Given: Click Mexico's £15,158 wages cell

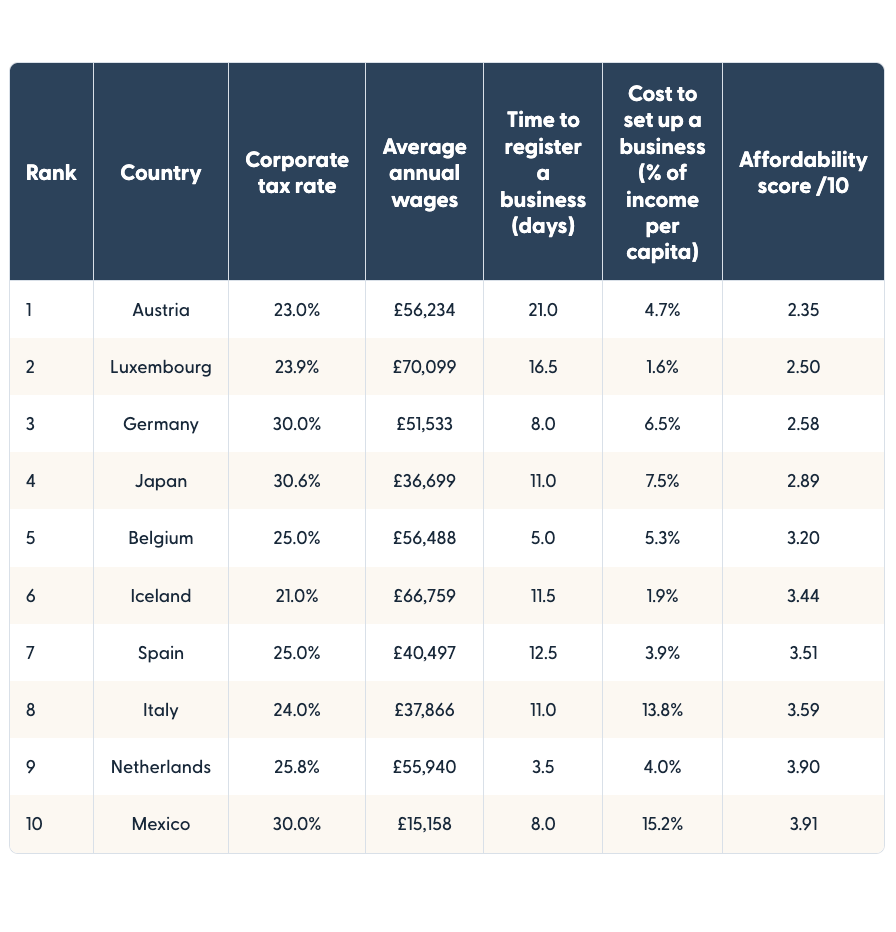Looking at the screenshot, I should click(x=424, y=825).
